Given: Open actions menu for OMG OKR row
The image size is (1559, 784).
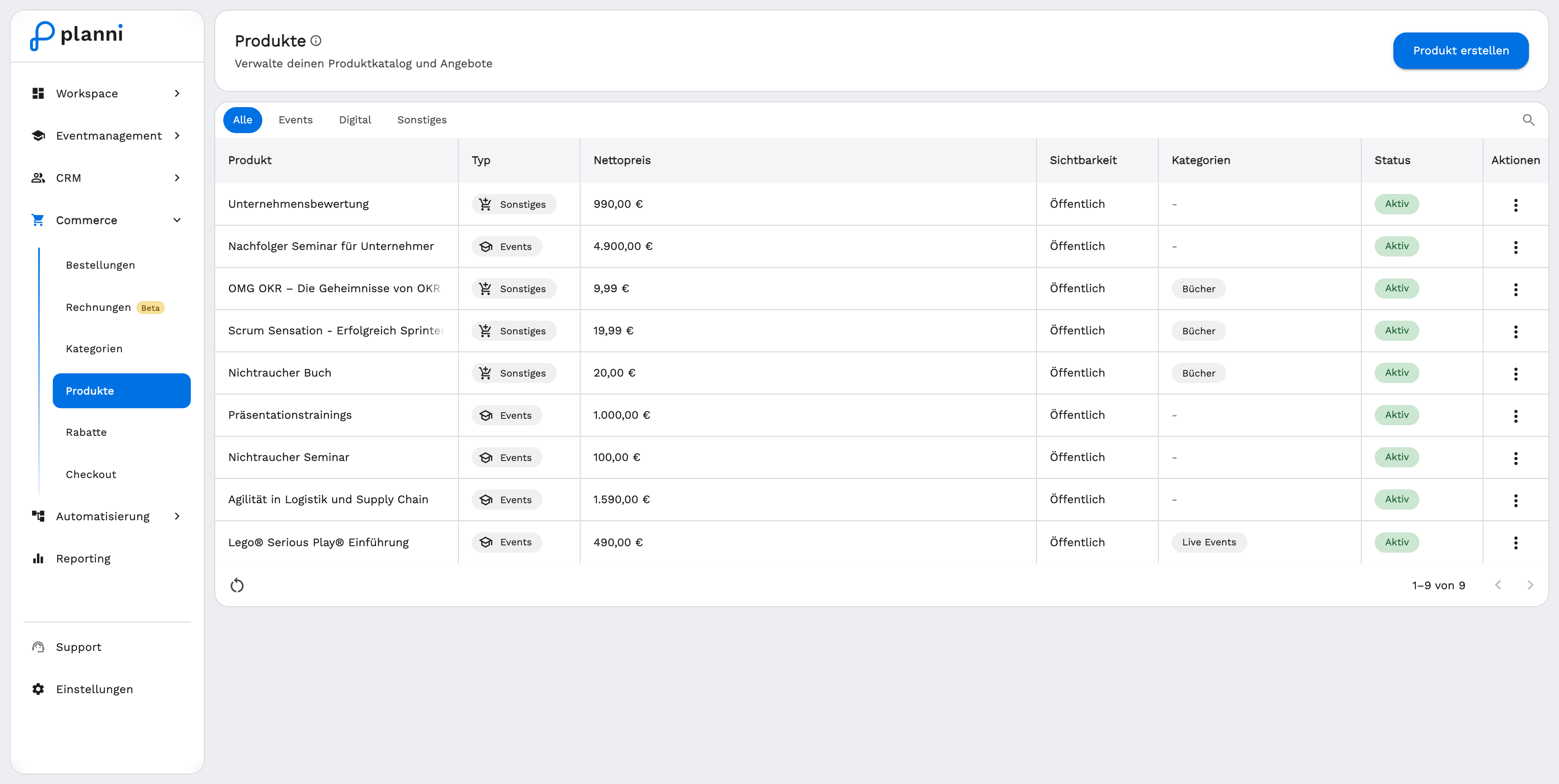Looking at the screenshot, I should [x=1516, y=289].
